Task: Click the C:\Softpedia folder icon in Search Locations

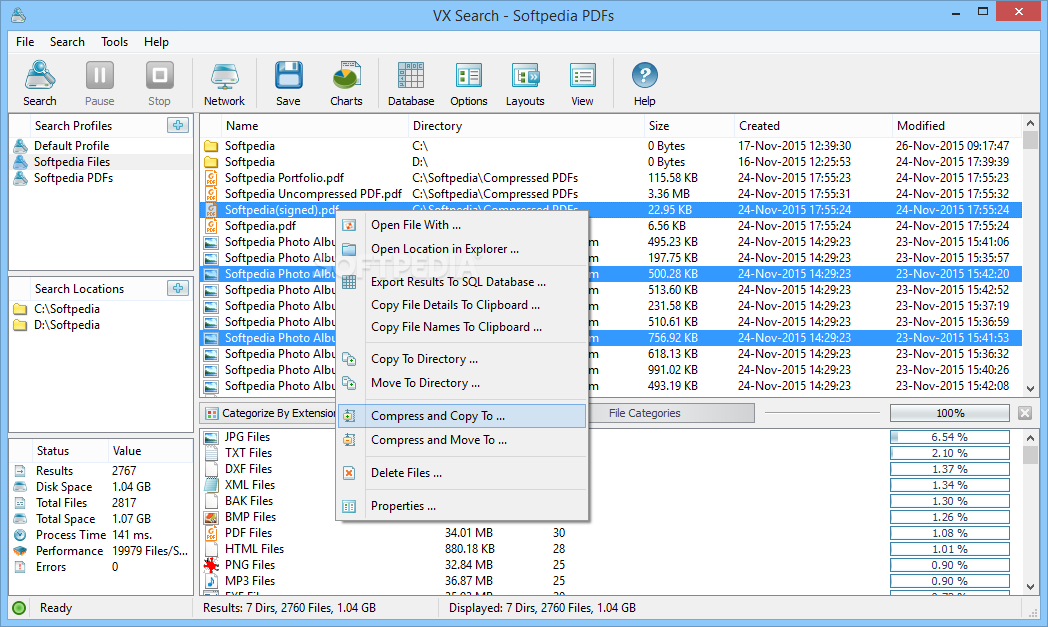Action: coord(20,309)
